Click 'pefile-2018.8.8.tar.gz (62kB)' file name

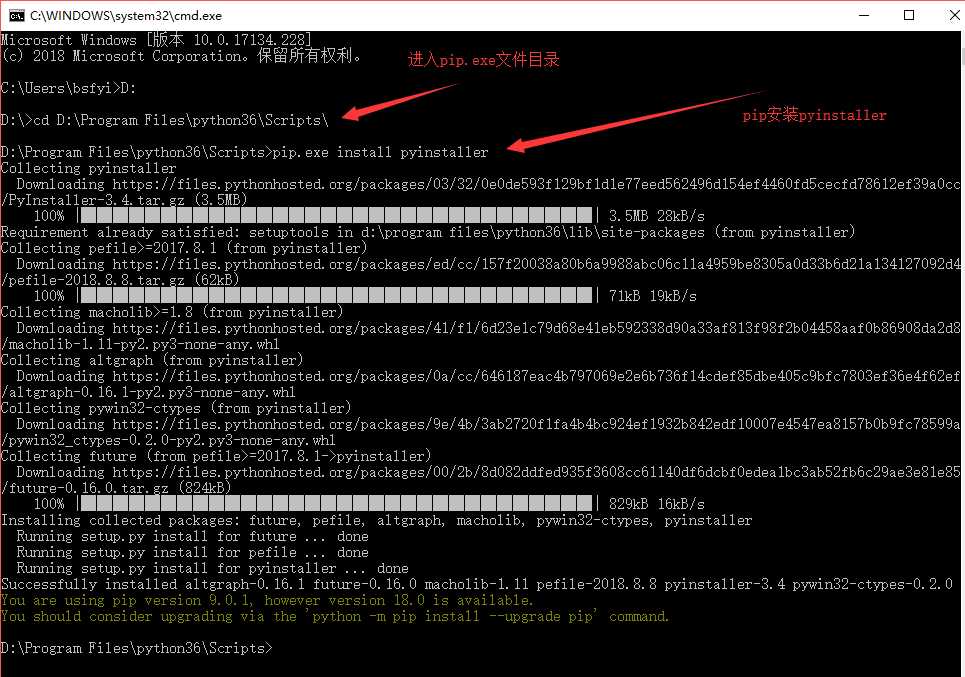pyautogui.click(x=124, y=280)
